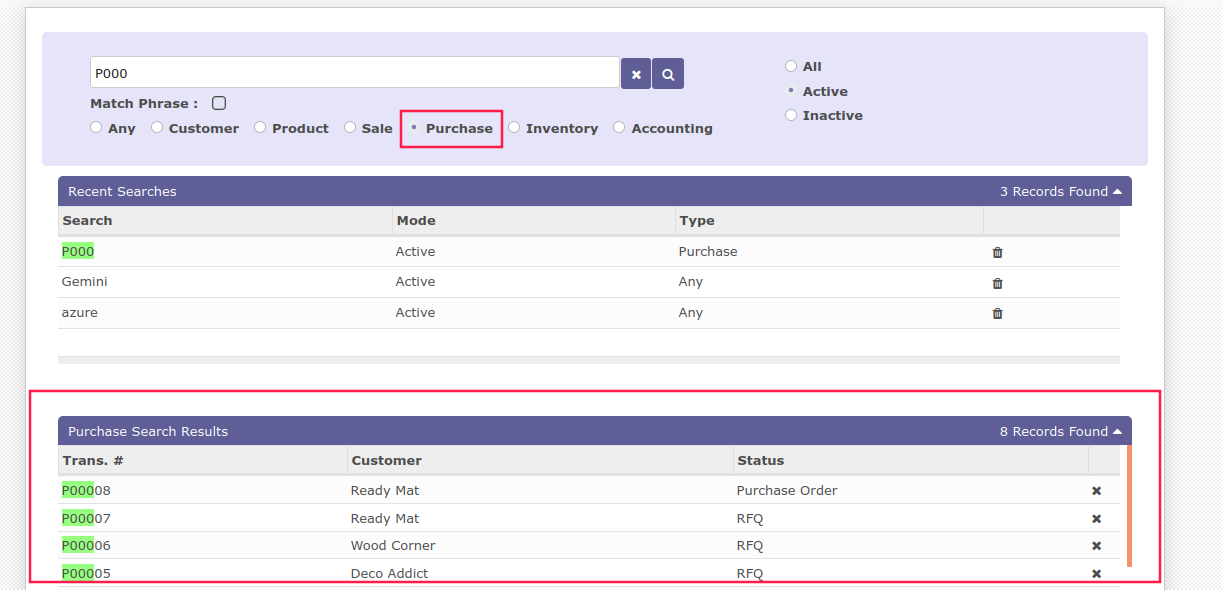Click the clear search X button
Image resolution: width=1222 pixels, height=590 pixels.
(636, 74)
